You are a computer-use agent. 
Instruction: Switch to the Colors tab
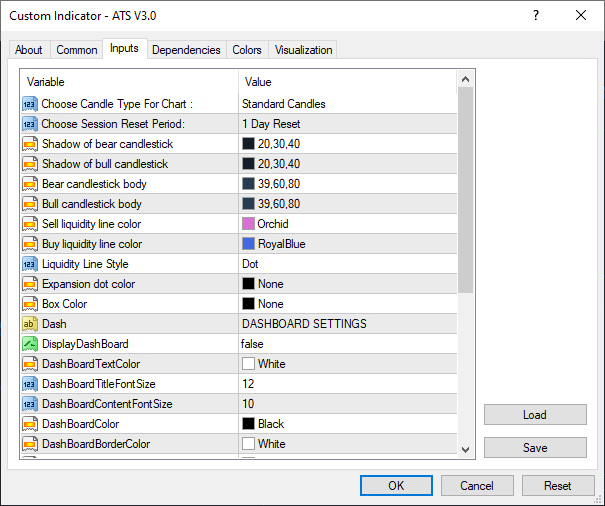[247, 50]
